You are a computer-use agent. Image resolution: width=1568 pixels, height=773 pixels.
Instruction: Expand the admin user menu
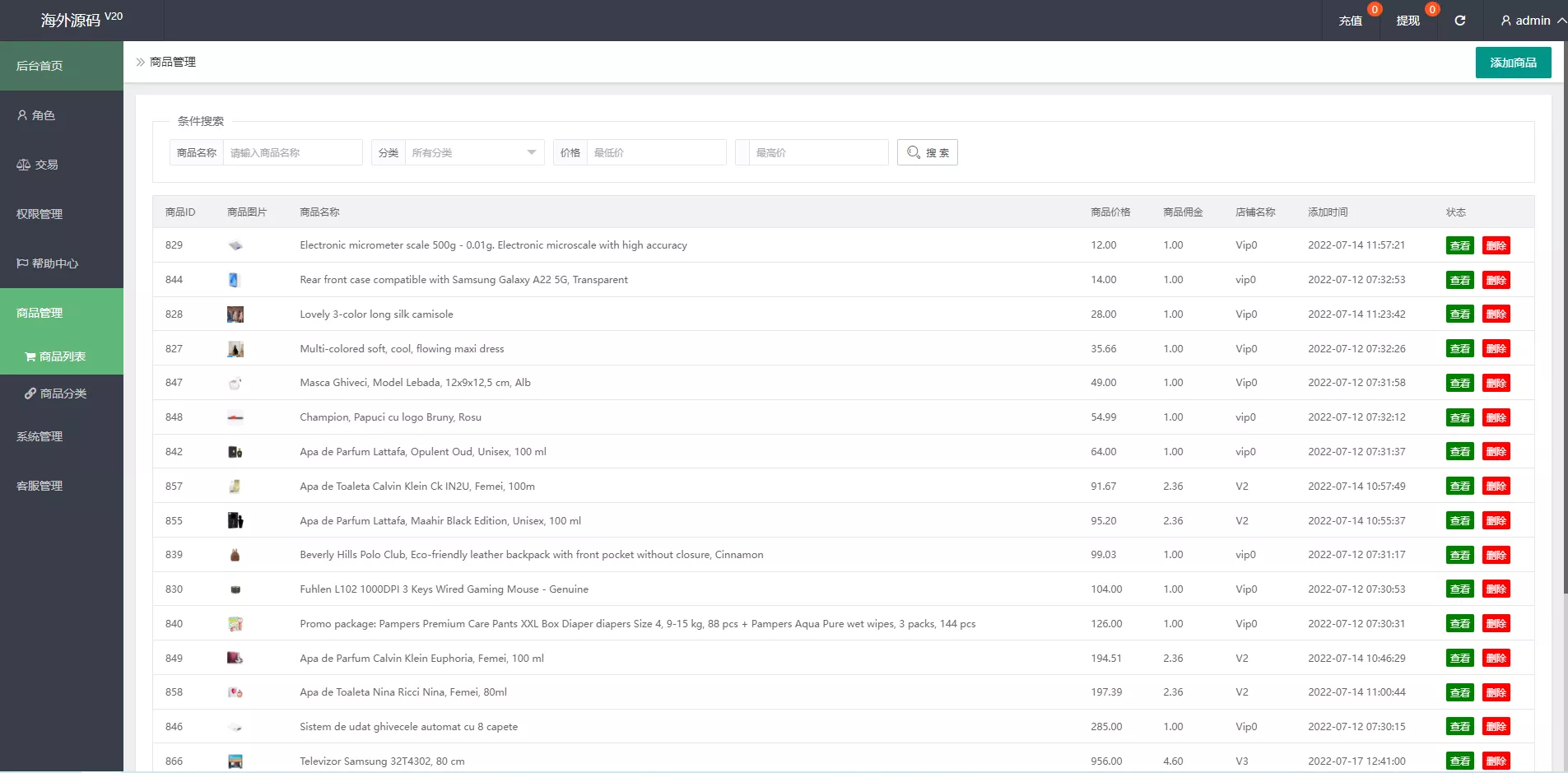(1532, 21)
